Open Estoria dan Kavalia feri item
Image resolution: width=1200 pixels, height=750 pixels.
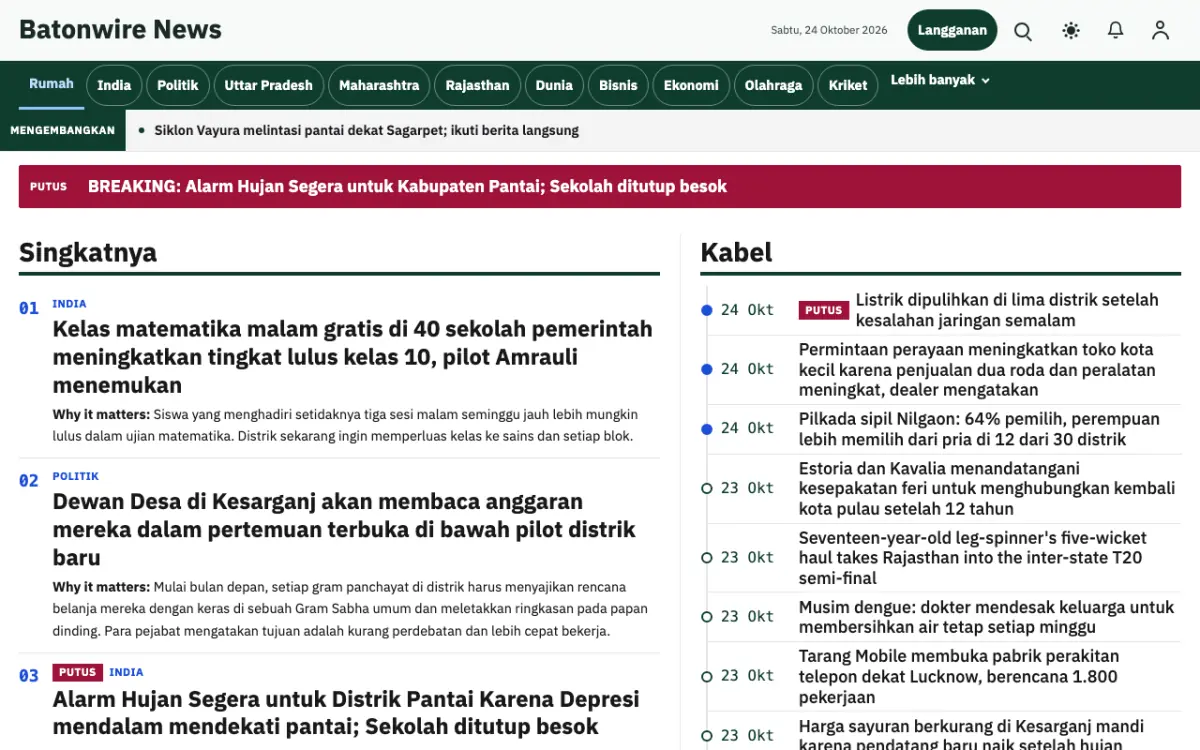987,488
